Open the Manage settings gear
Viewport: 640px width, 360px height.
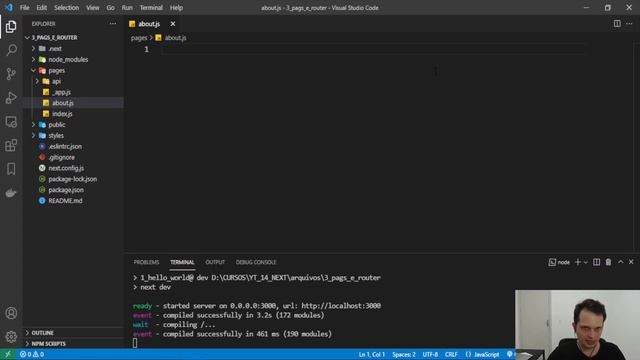(11, 337)
